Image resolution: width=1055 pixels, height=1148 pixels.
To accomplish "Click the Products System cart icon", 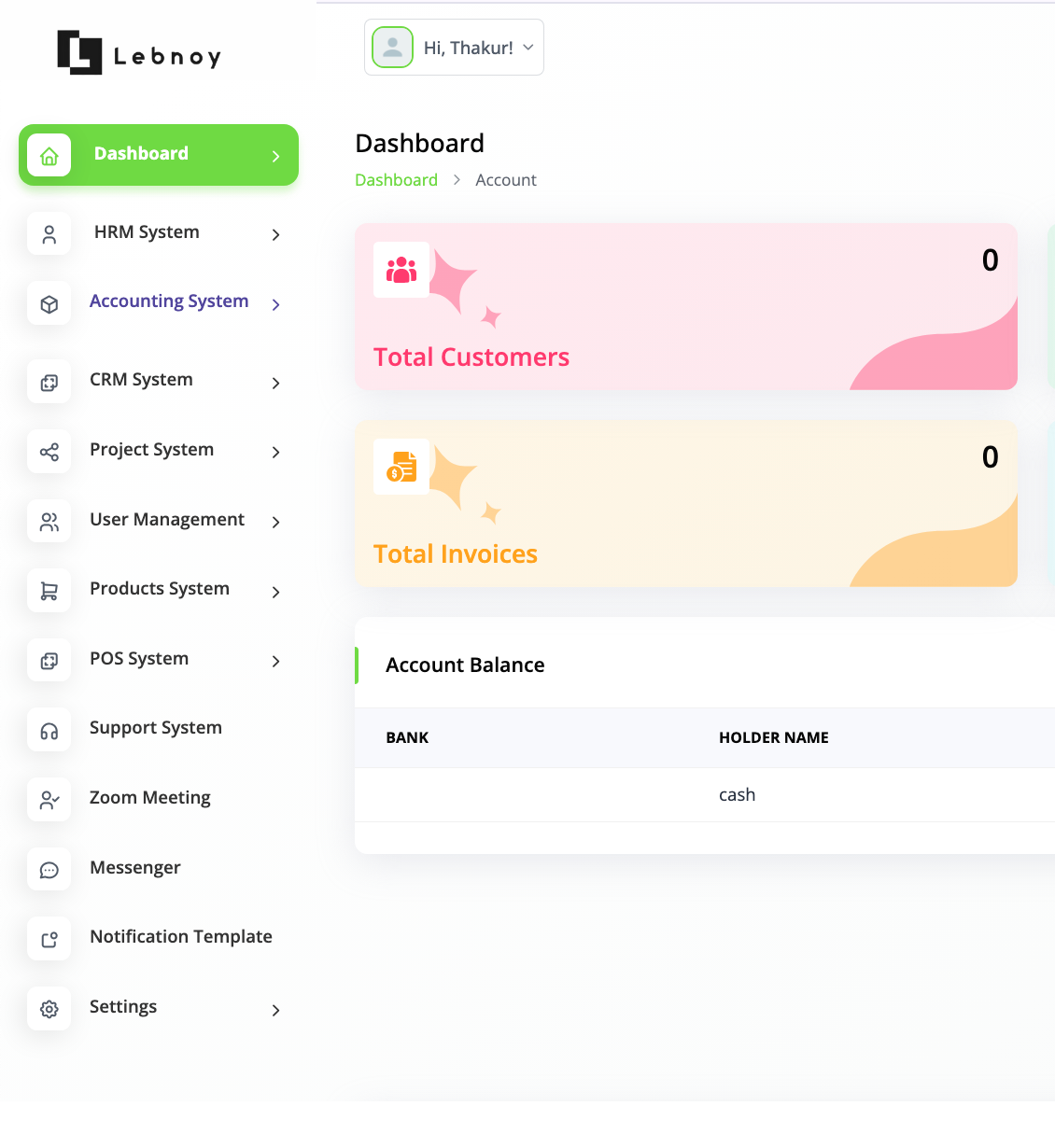I will click(x=49, y=591).
